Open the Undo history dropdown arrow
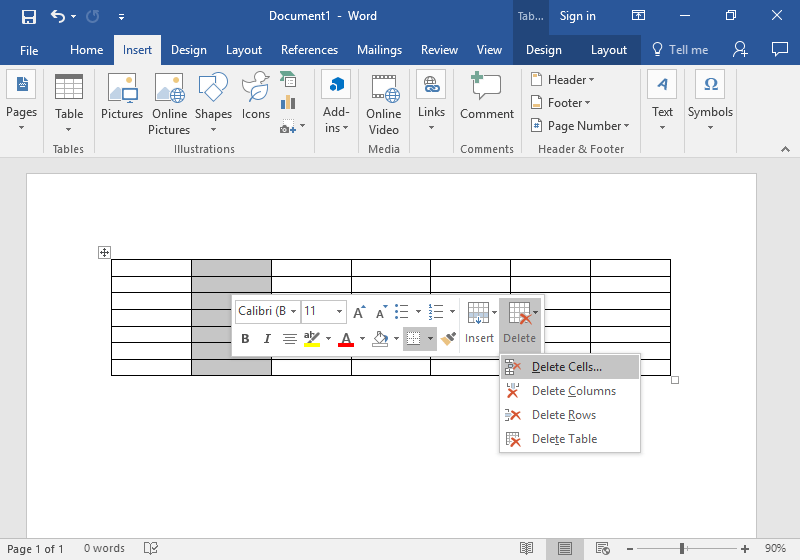800x560 pixels. click(x=73, y=17)
